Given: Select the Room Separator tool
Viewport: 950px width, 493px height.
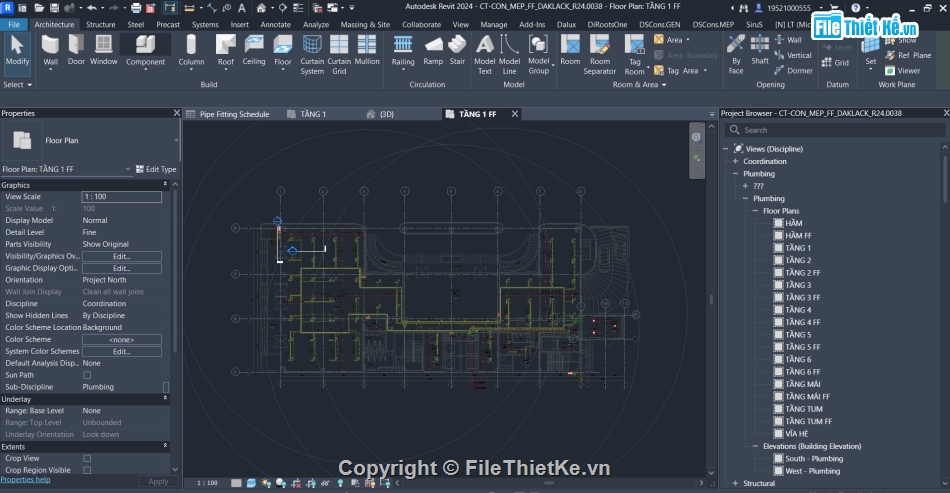Looking at the screenshot, I should coord(600,55).
